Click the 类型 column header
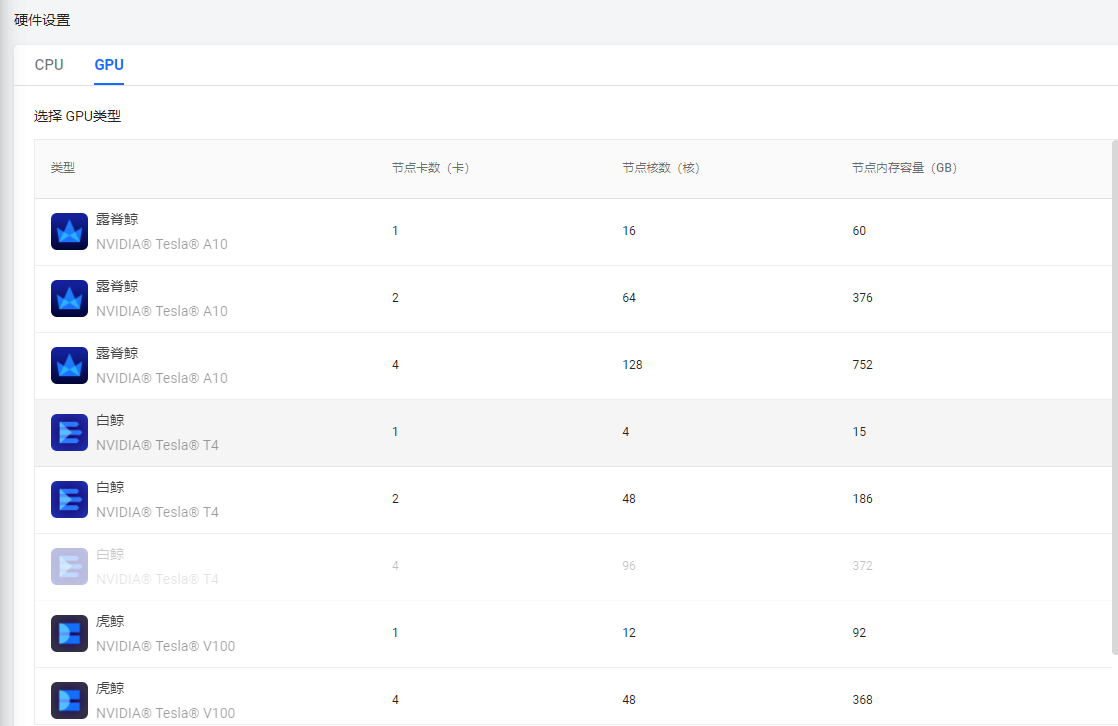Image resolution: width=1118 pixels, height=726 pixels. pos(63,168)
